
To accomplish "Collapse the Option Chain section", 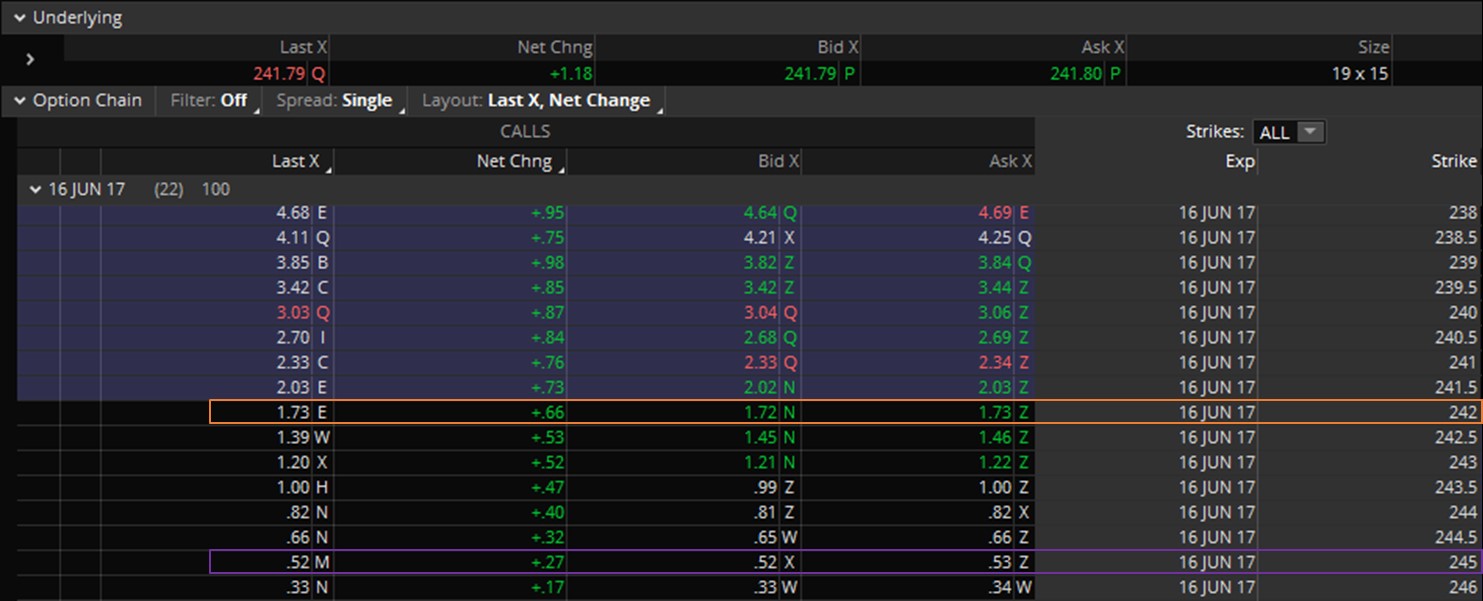I will click(x=19, y=101).
